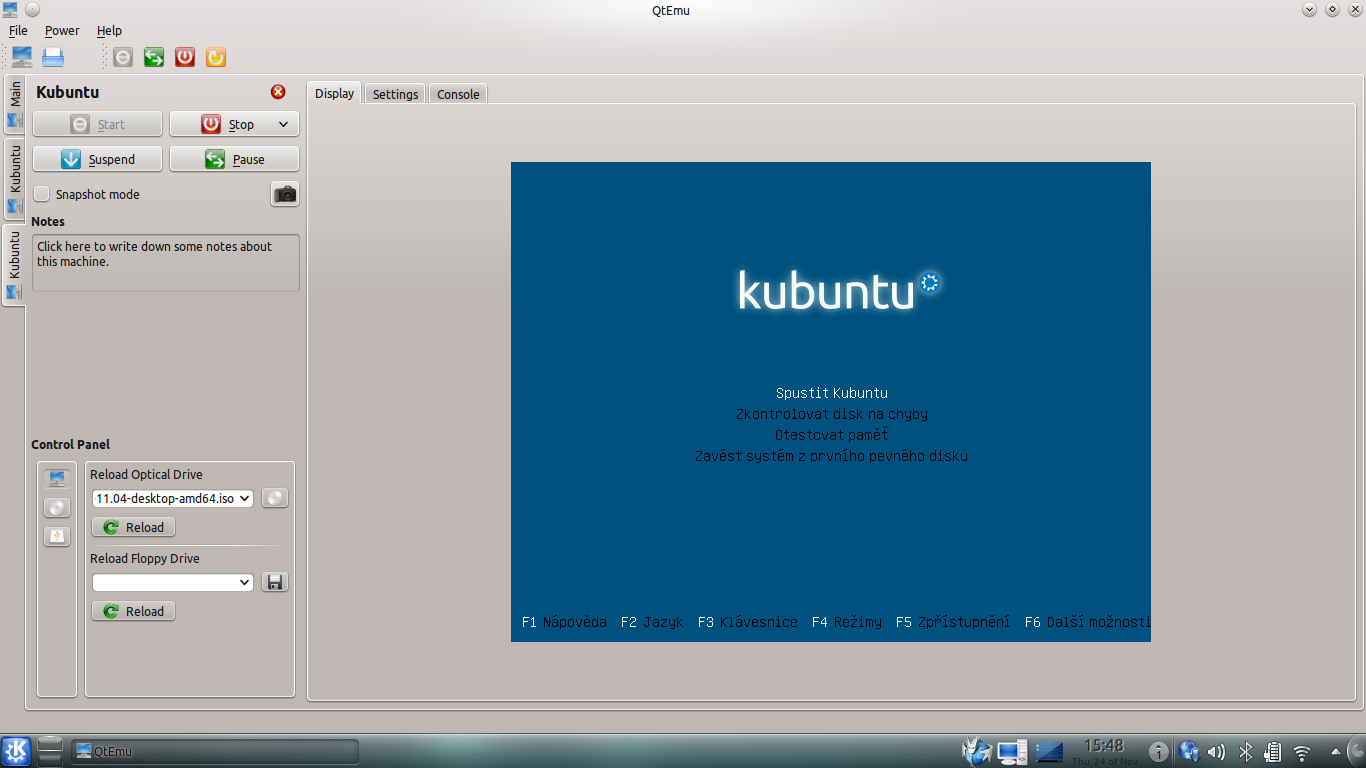The width and height of the screenshot is (1366, 768).
Task: Click 'F6 Další možnosti' in the VM display
Action: click(x=1088, y=622)
